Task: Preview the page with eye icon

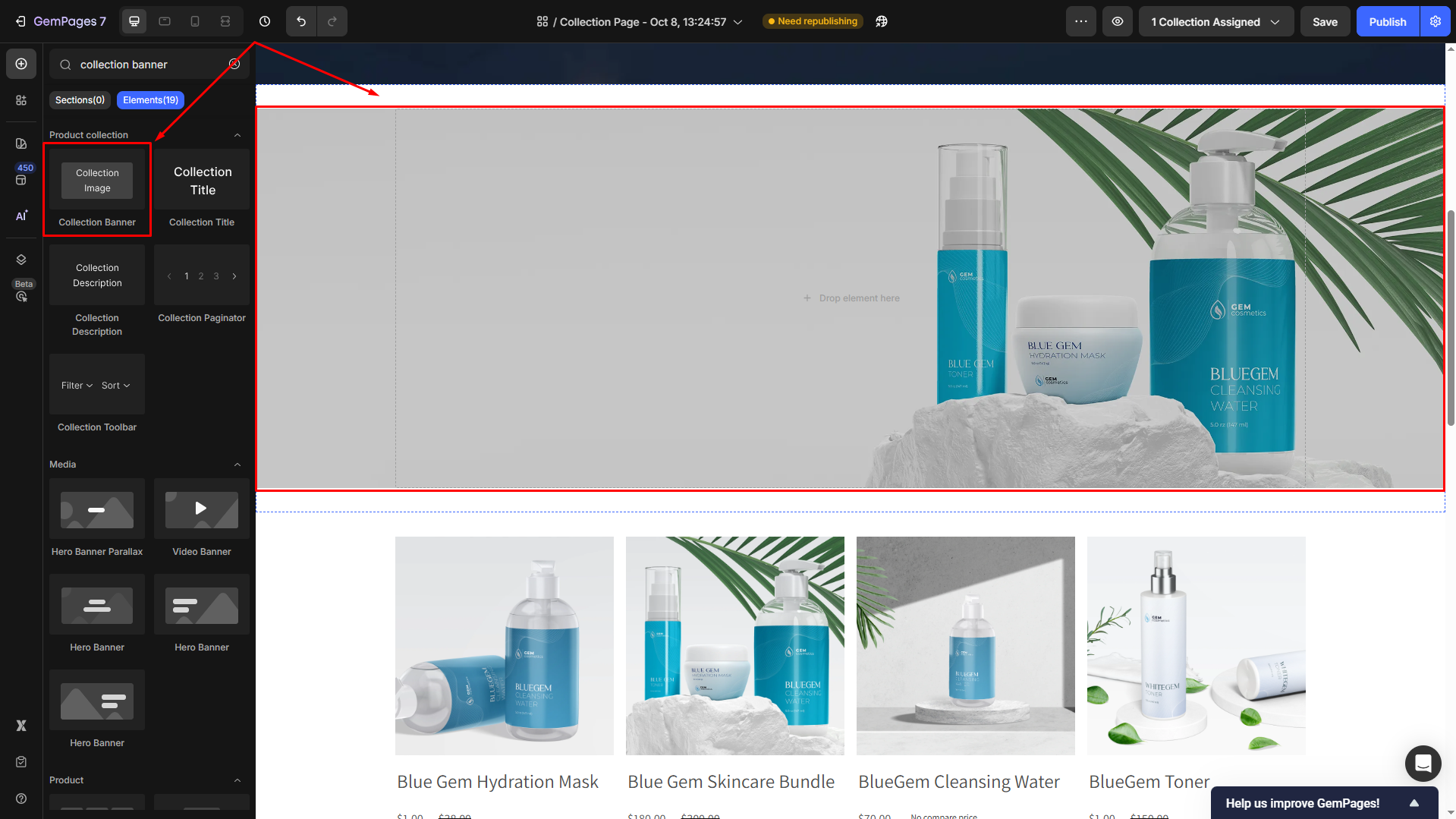Action: click(x=1118, y=21)
